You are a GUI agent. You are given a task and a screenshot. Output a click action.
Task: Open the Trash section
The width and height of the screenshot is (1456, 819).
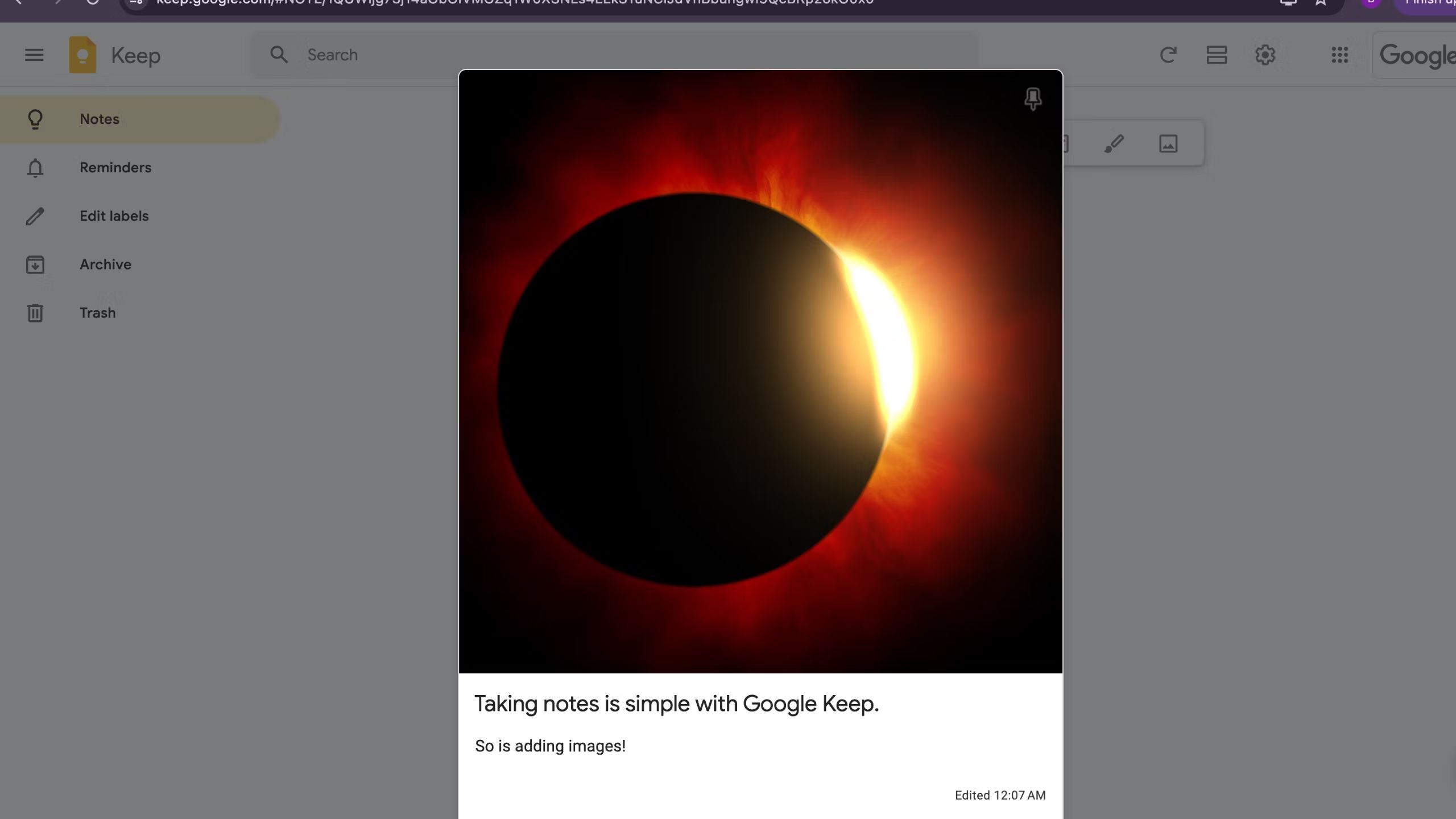(x=97, y=313)
